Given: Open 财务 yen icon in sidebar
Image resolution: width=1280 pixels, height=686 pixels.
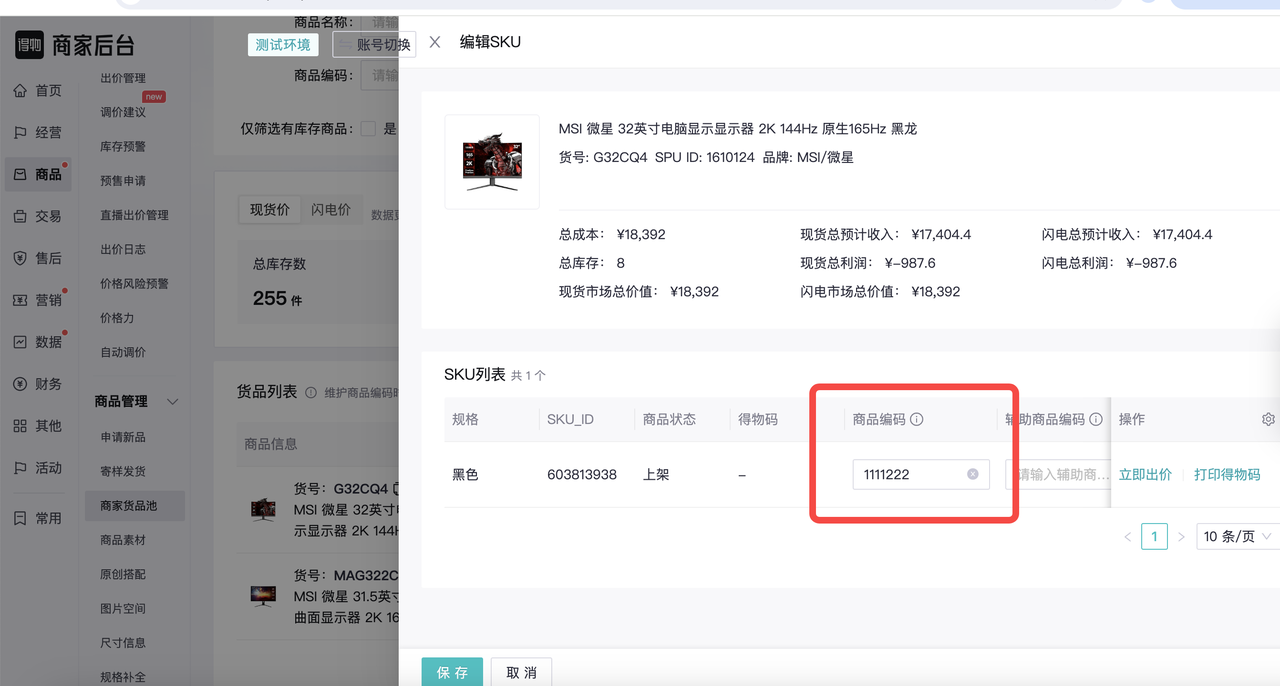Looking at the screenshot, I should click(20, 385).
